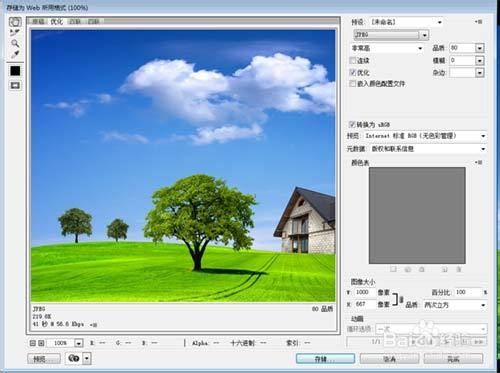Click the web shift cube icon

407,269
